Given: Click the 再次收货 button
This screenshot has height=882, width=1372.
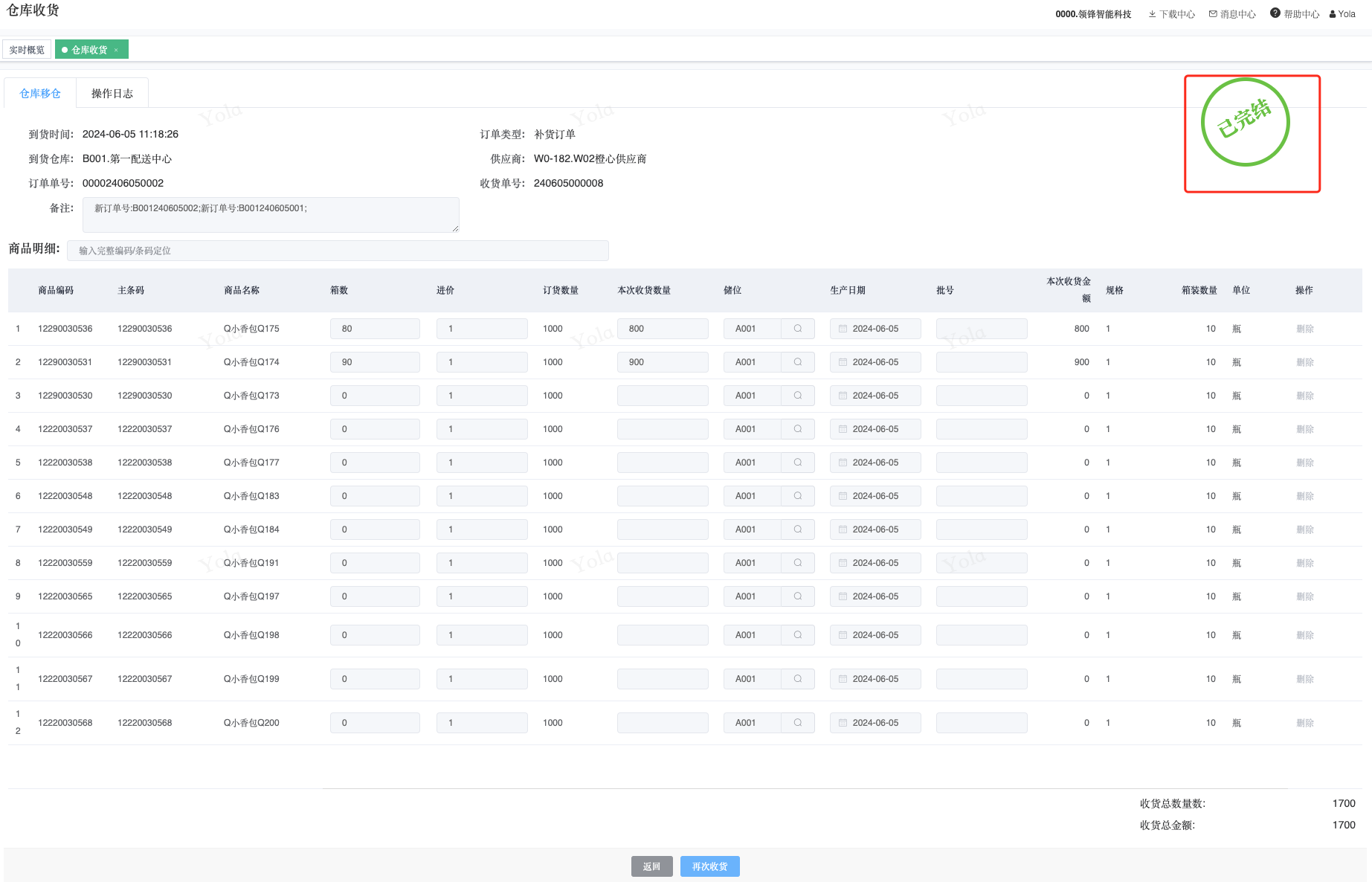Looking at the screenshot, I should pyautogui.click(x=709, y=866).
